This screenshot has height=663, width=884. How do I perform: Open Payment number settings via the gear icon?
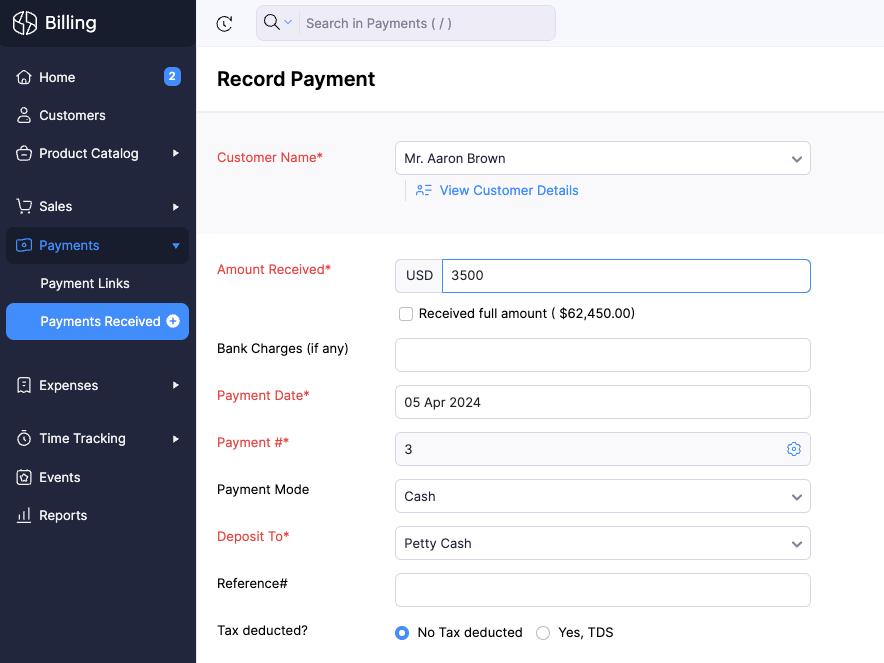click(x=794, y=449)
